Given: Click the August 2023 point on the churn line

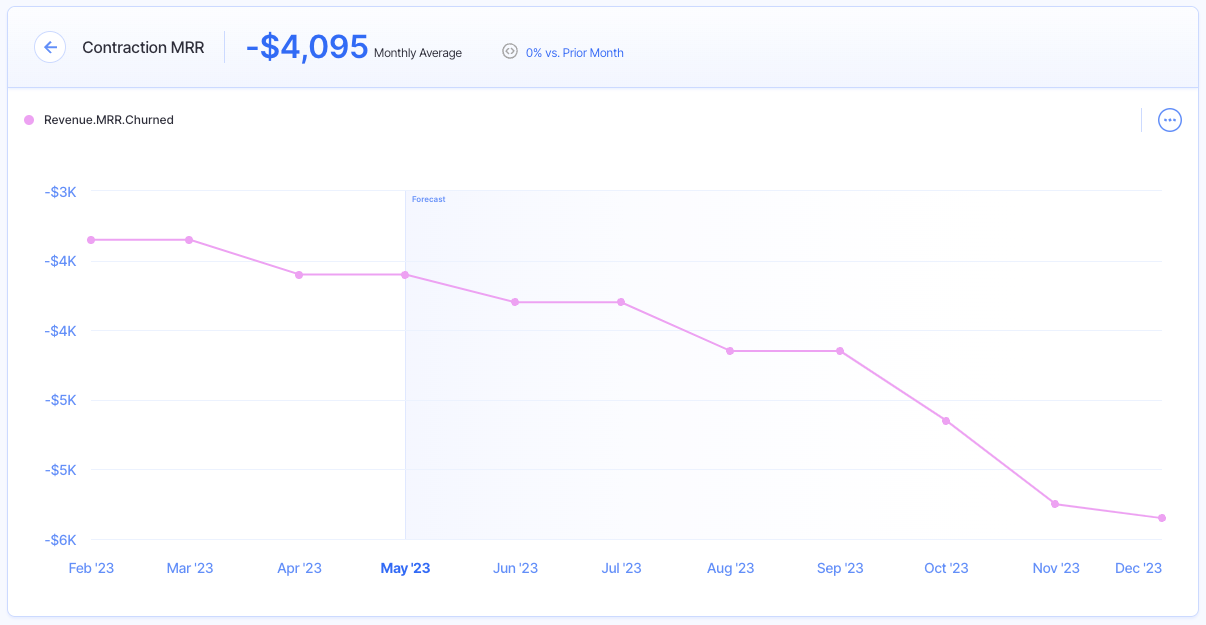Looking at the screenshot, I should coord(731,351).
